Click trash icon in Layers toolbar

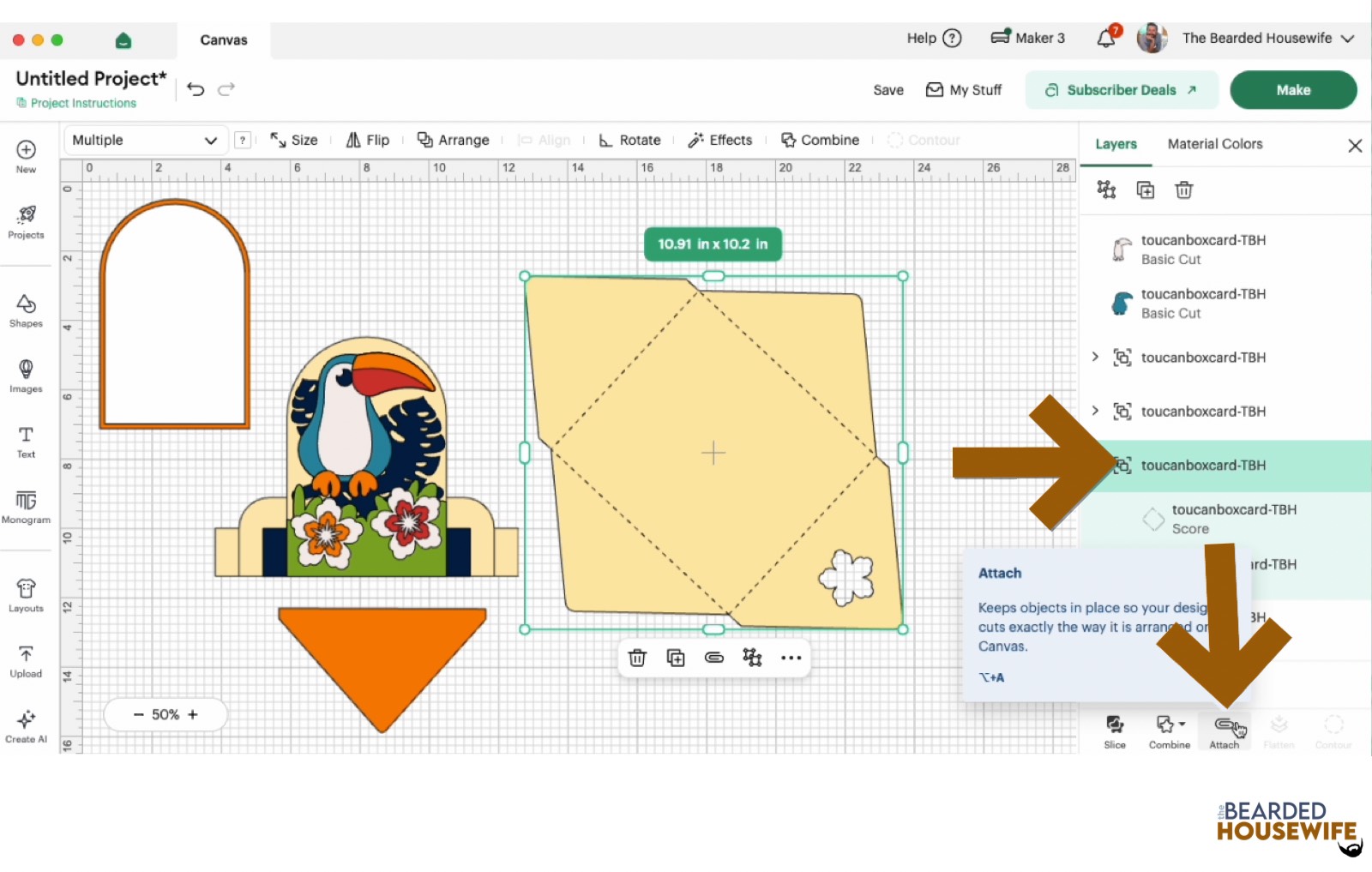point(1184,189)
